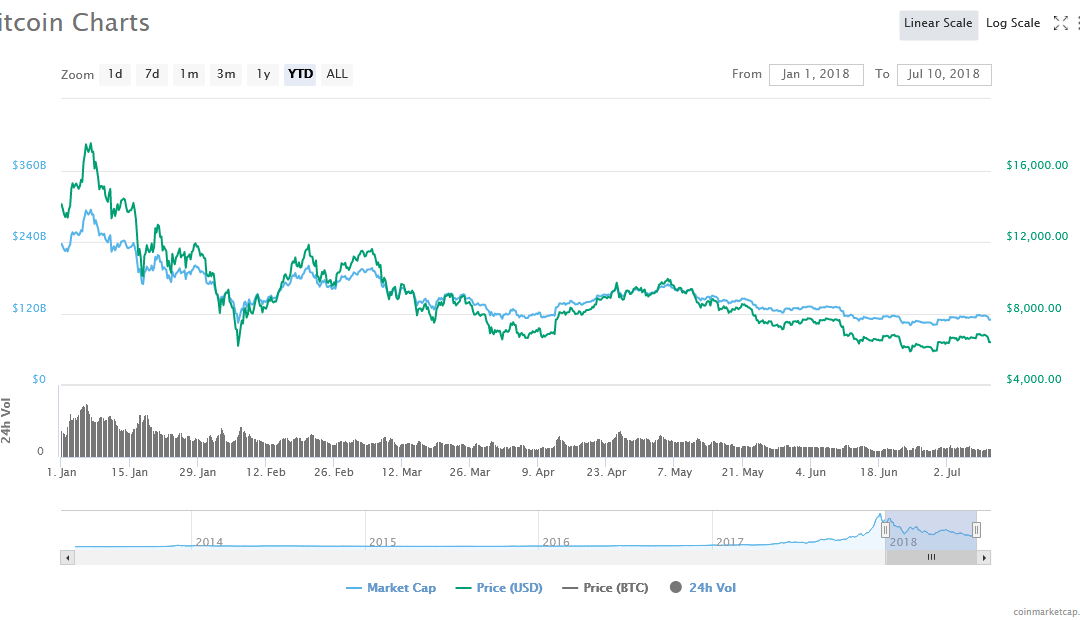Switch chart to Linear Scale
Image resolution: width=1080 pixels, height=620 pixels.
tap(938, 24)
